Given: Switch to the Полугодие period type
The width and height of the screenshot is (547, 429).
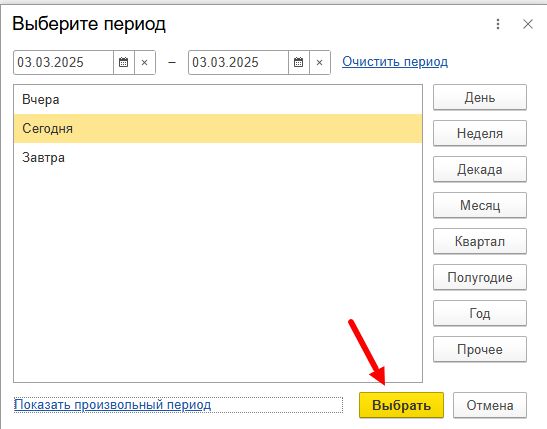Looking at the screenshot, I should pyautogui.click(x=480, y=277).
